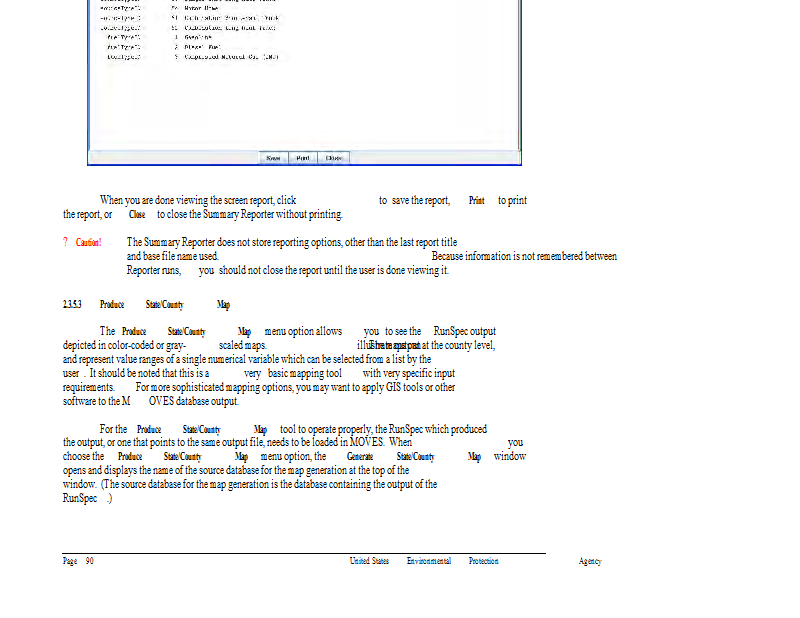Click the bold Close word in the paragraph
This screenshot has width=800, height=618.
click(x=137, y=215)
